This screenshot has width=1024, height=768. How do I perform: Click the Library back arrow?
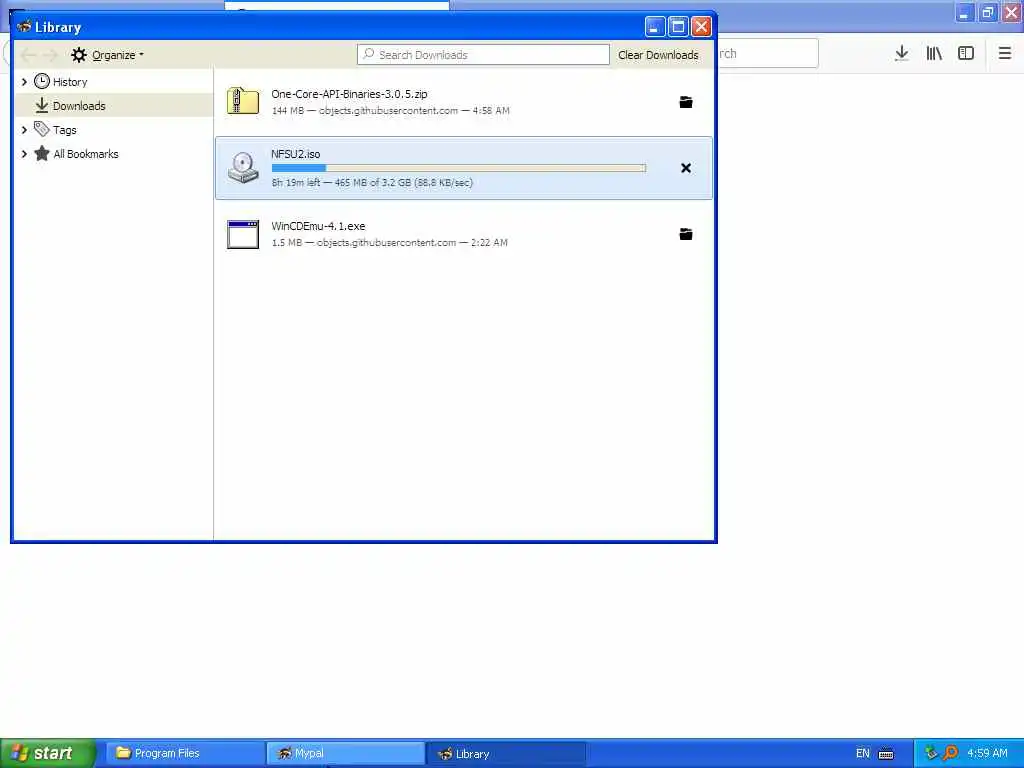pyautogui.click(x=28, y=55)
